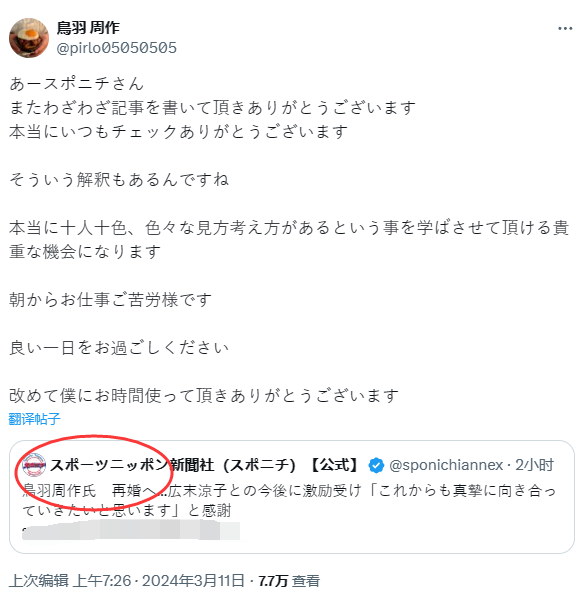Open the 鳥羽 周作 display name
The image size is (588, 603).
pos(88,28)
